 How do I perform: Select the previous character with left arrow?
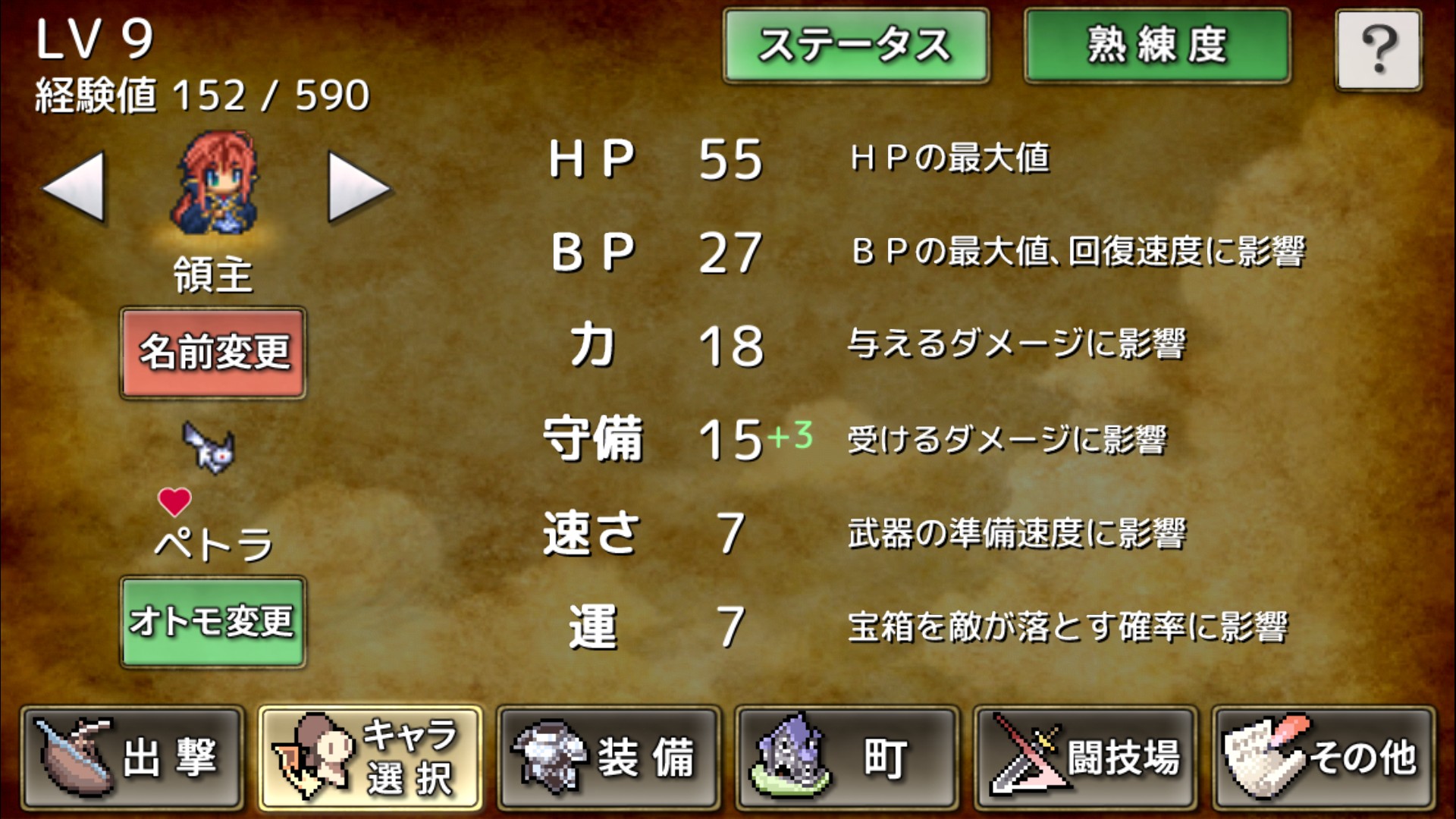74,187
